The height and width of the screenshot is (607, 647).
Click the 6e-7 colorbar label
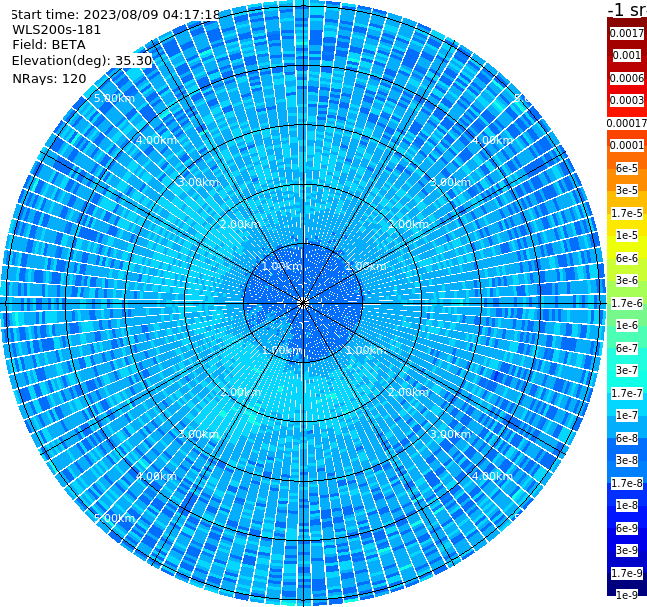click(626, 348)
